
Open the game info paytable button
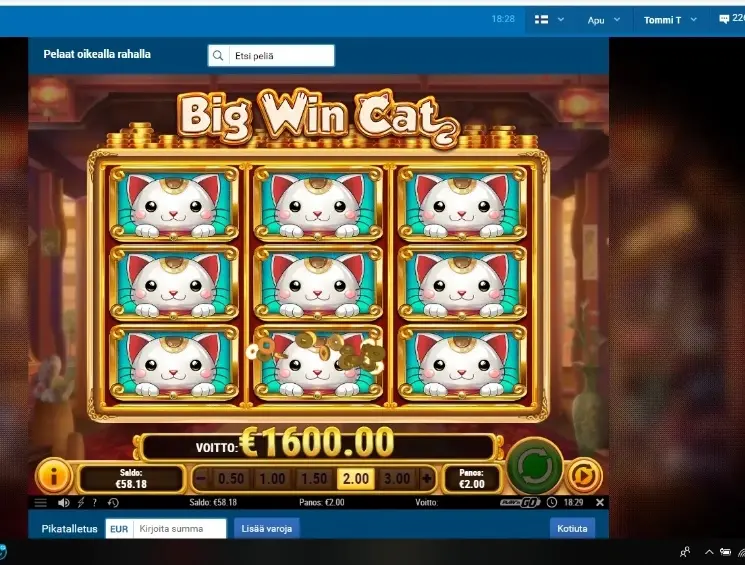click(53, 476)
